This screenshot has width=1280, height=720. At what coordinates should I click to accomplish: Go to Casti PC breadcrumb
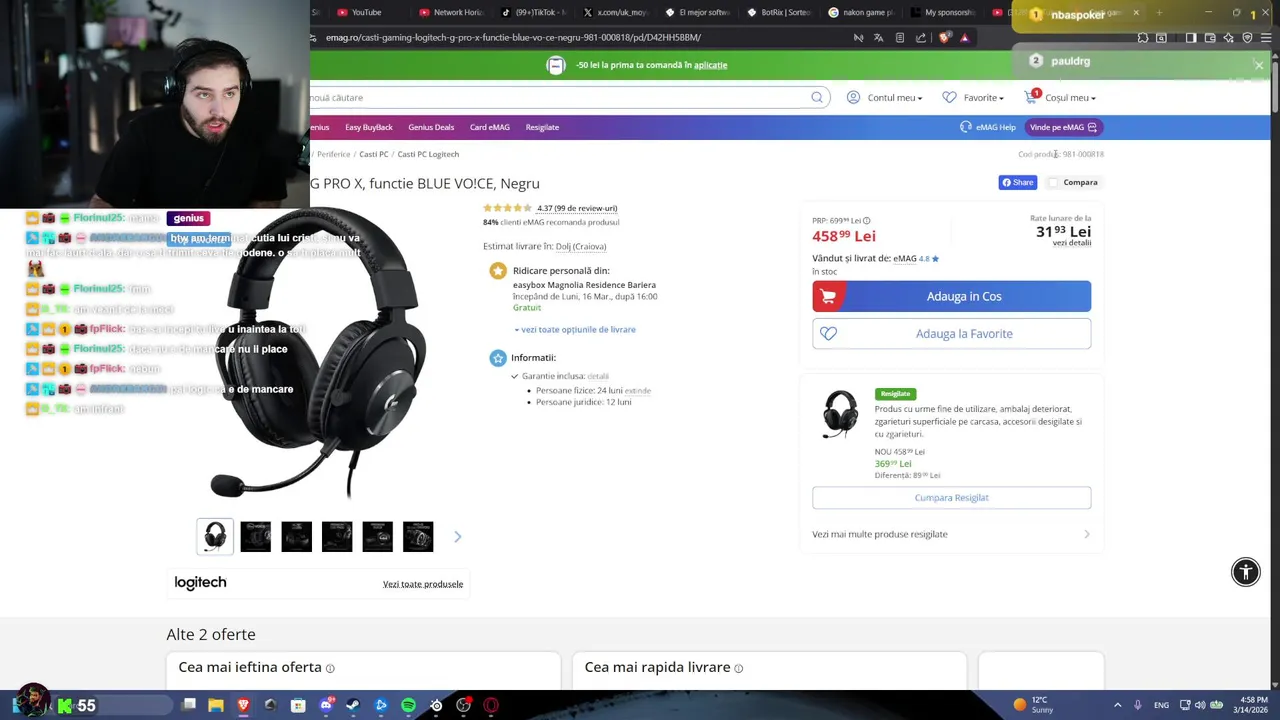[374, 154]
